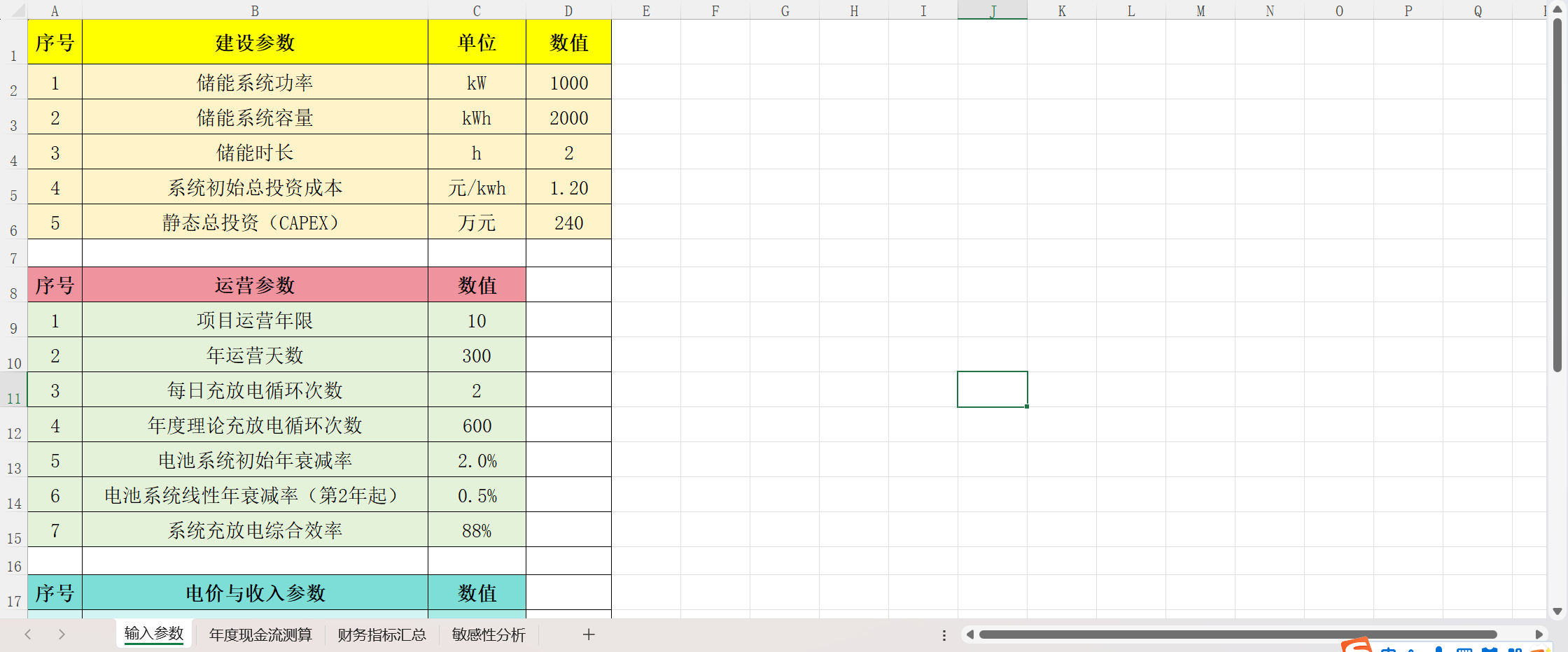Switch to the 财务指标汇总 sheet tab
1568x652 pixels.
click(x=381, y=635)
